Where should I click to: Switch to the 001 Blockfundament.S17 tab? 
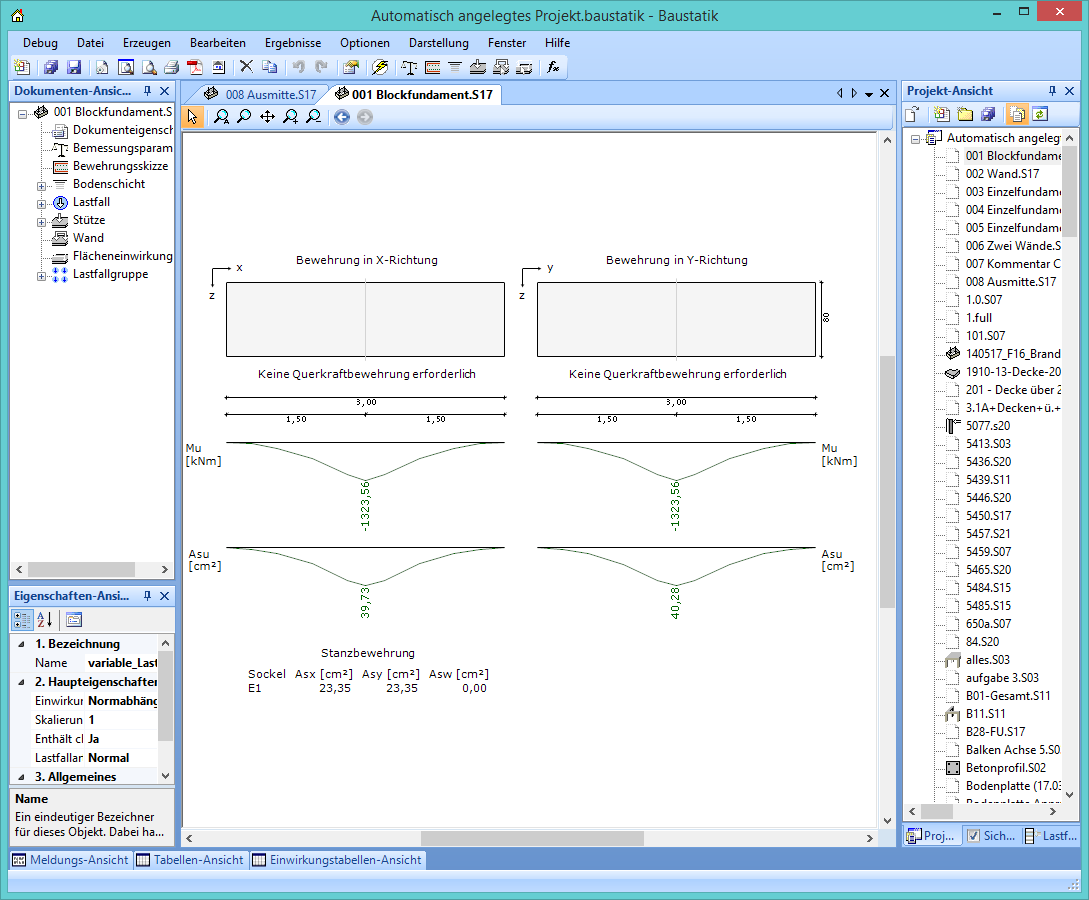coord(415,94)
